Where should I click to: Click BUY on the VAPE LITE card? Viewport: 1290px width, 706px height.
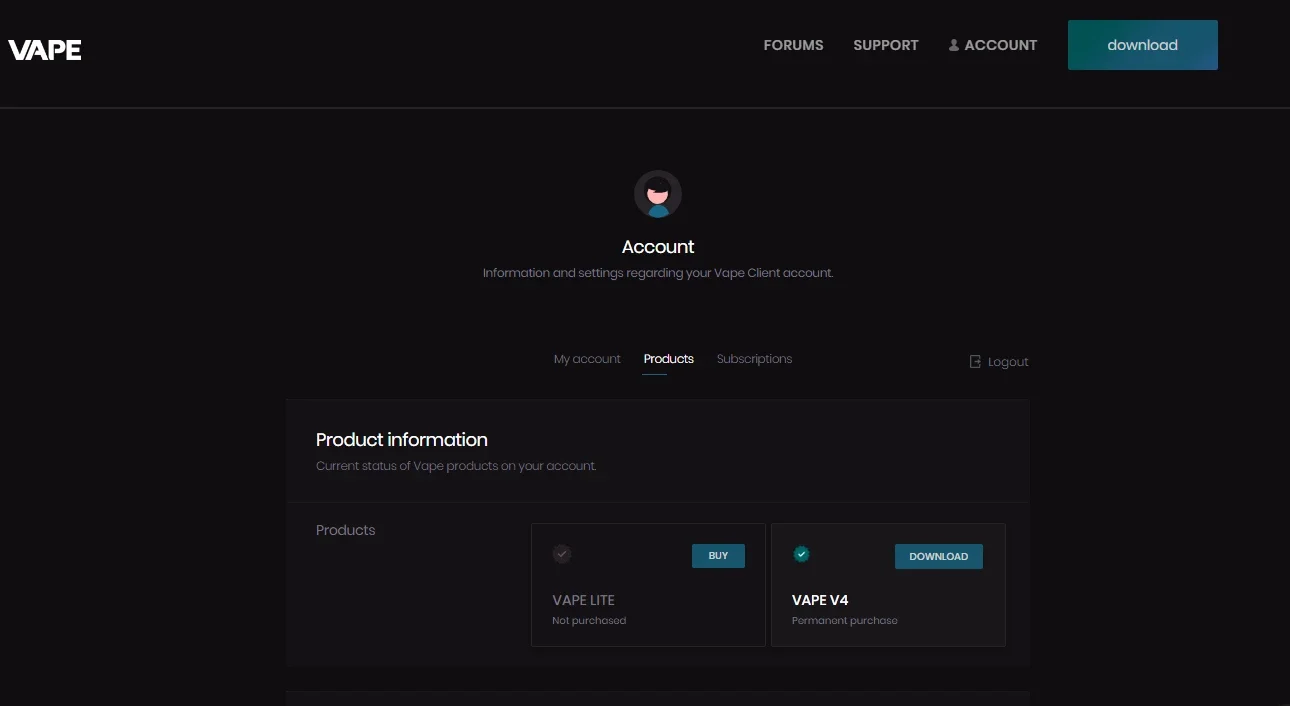click(x=718, y=556)
